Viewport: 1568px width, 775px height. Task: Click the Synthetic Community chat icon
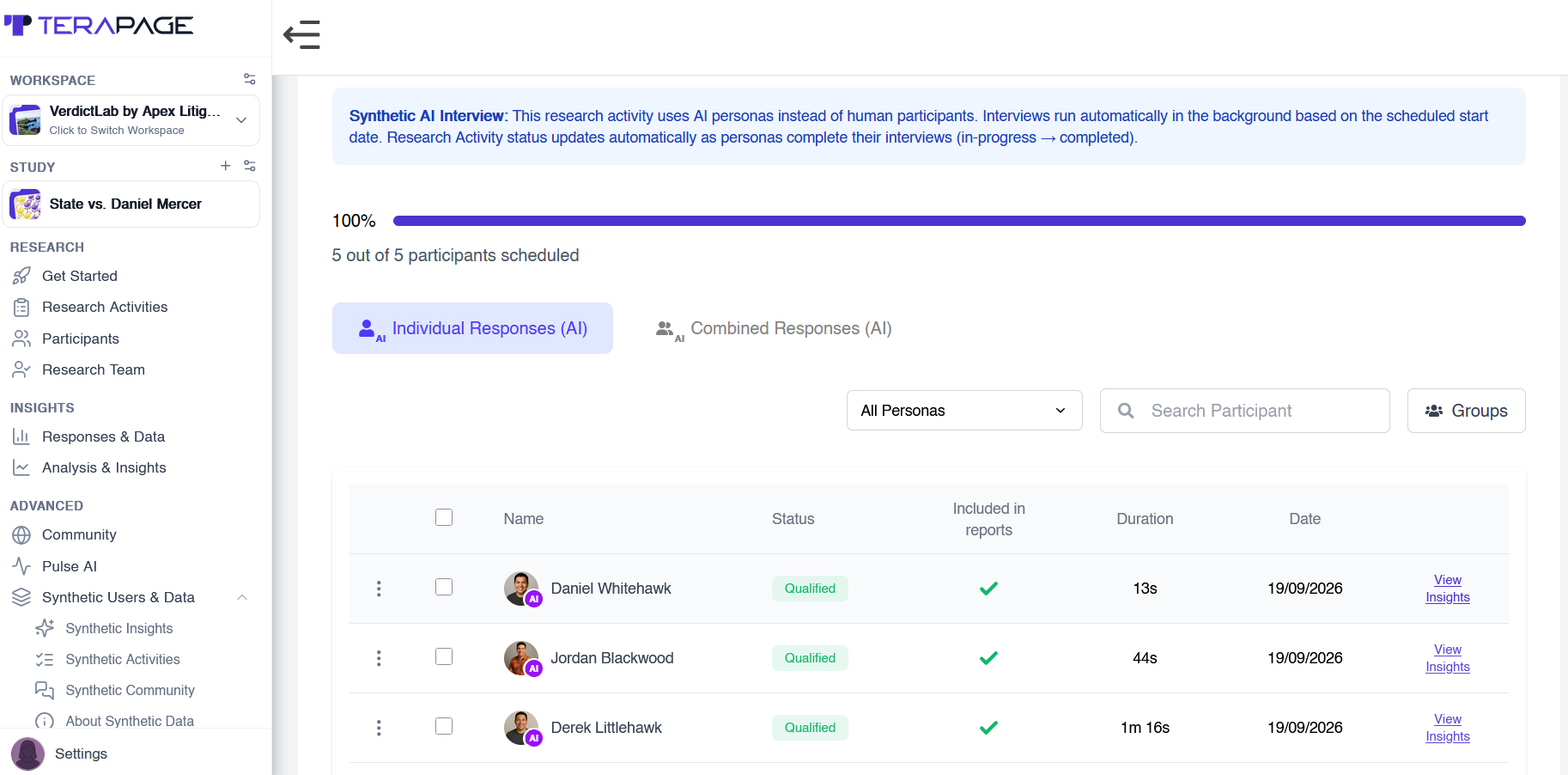pyautogui.click(x=45, y=690)
